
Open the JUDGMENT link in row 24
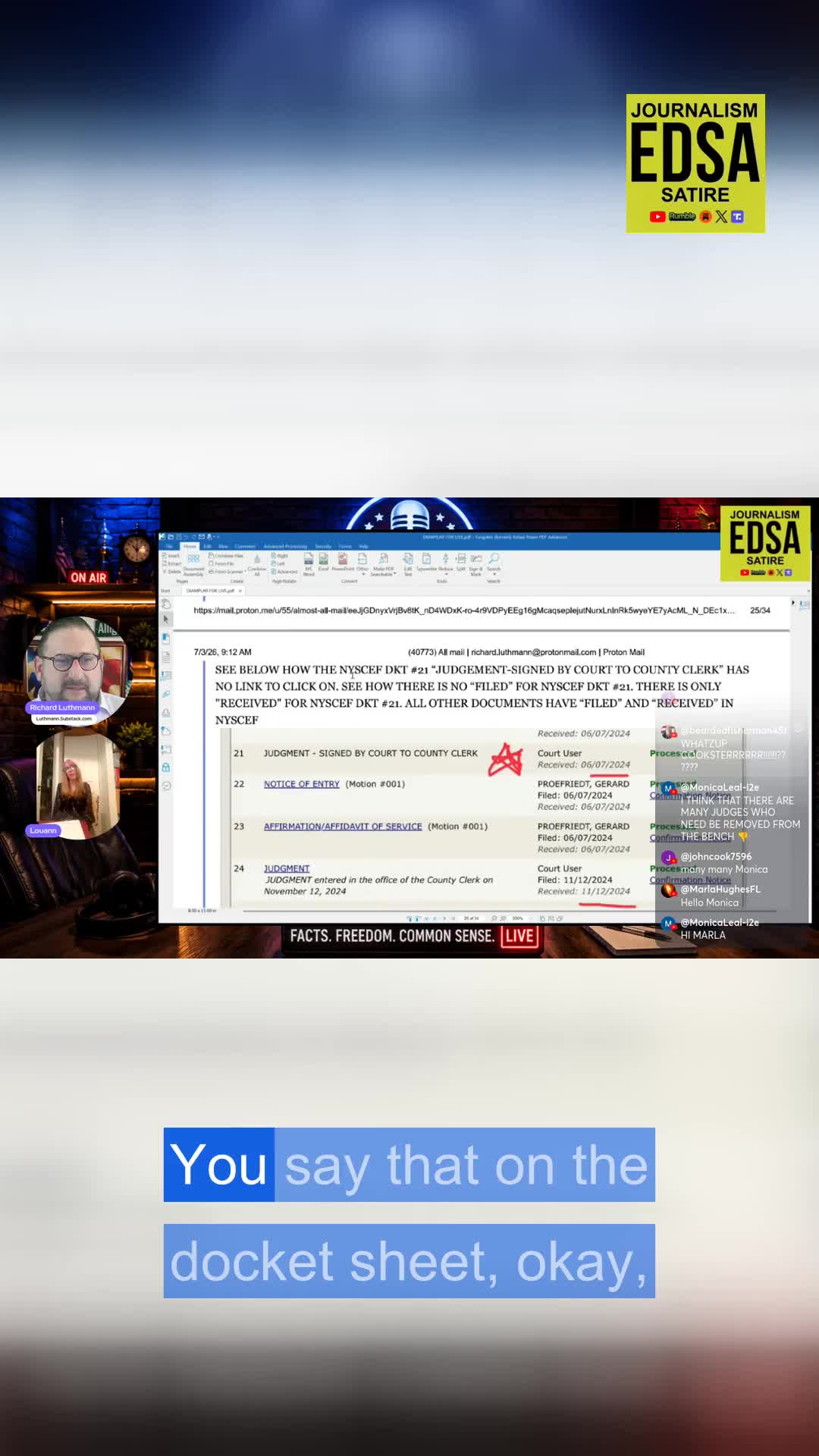[287, 868]
